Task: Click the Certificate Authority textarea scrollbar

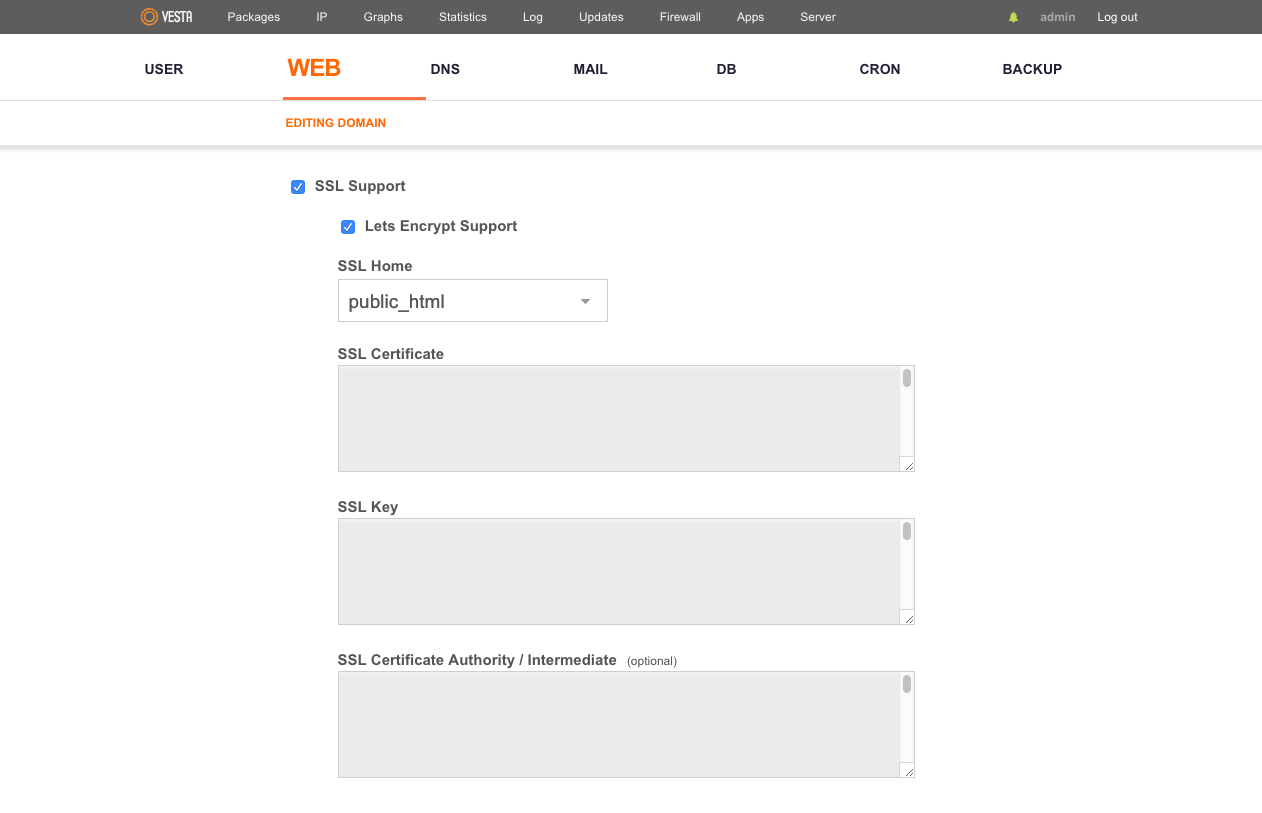Action: pos(907,684)
